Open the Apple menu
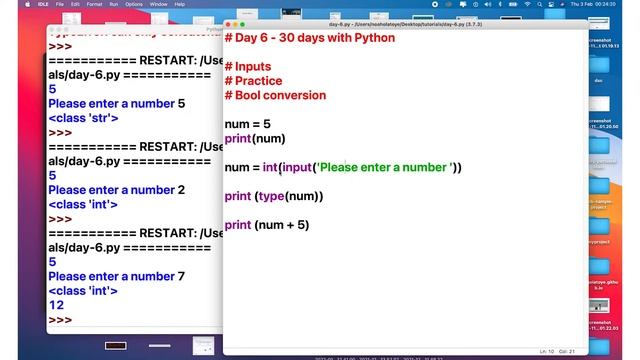The height and width of the screenshot is (360, 640). pyautogui.click(x=28, y=4)
